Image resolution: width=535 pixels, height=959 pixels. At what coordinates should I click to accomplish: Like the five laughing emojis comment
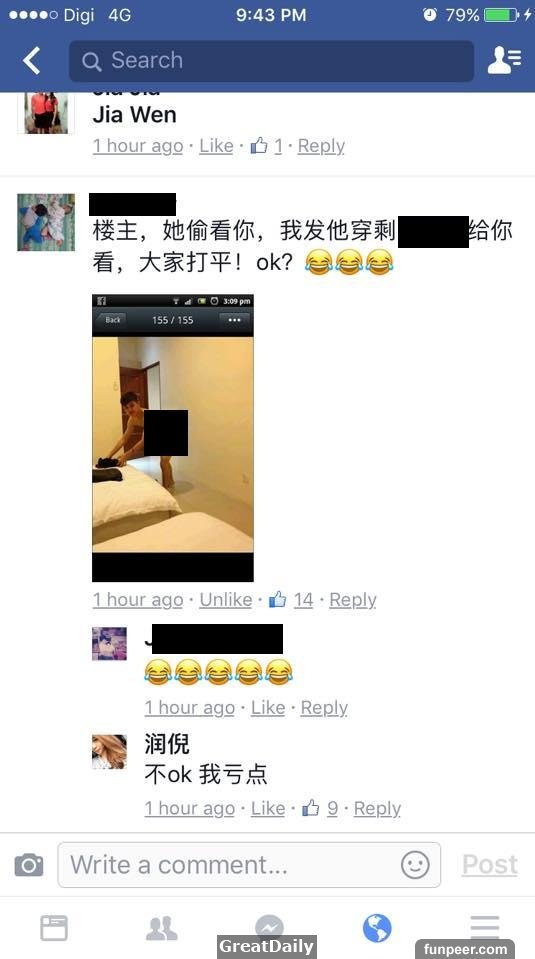(x=268, y=708)
